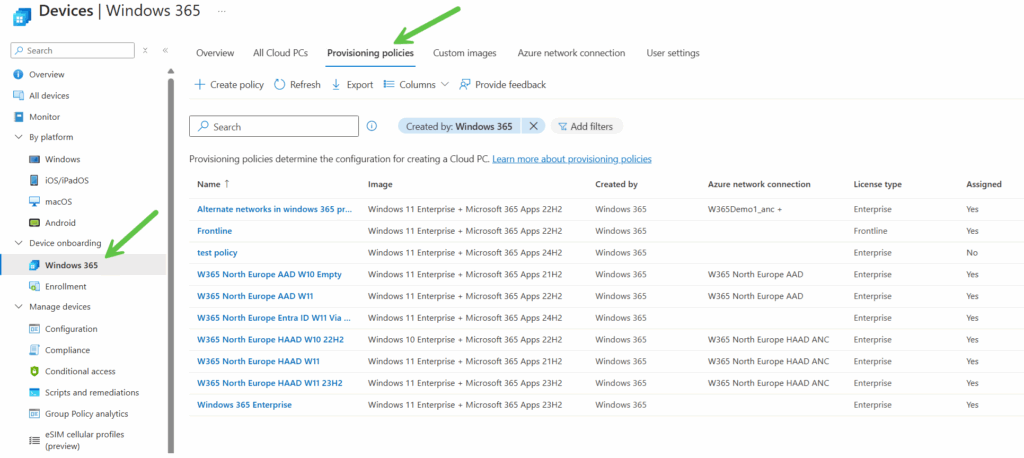Click the Group Policy analytics icon

[35, 414]
